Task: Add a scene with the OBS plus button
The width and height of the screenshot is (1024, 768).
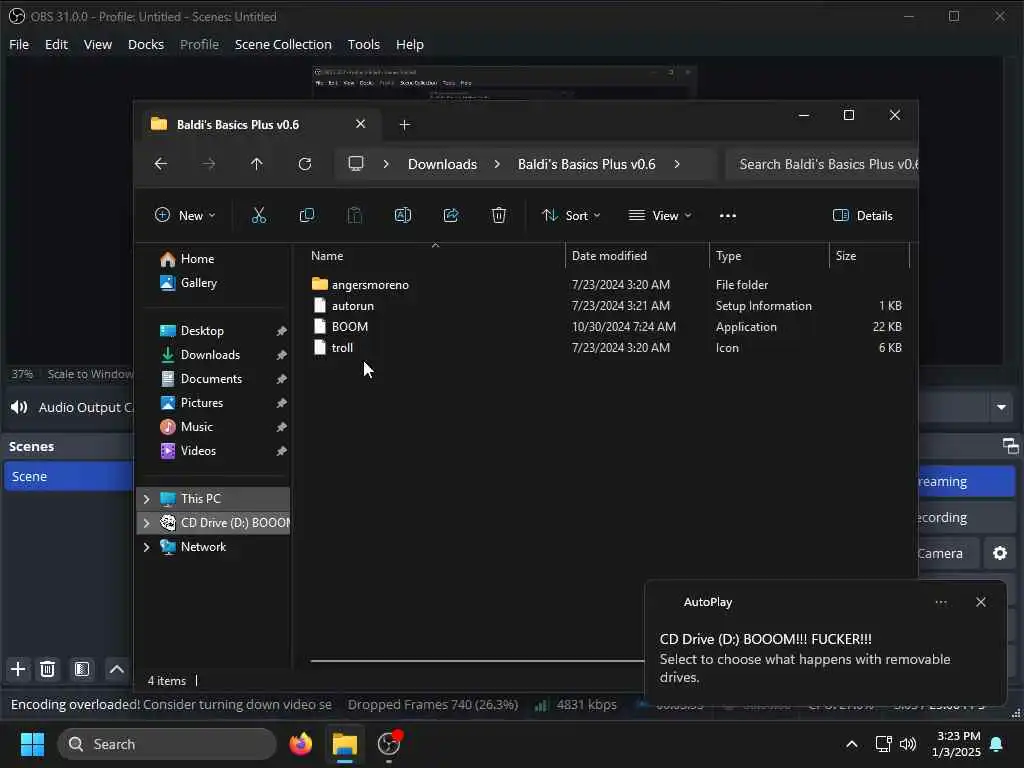Action: click(x=18, y=669)
